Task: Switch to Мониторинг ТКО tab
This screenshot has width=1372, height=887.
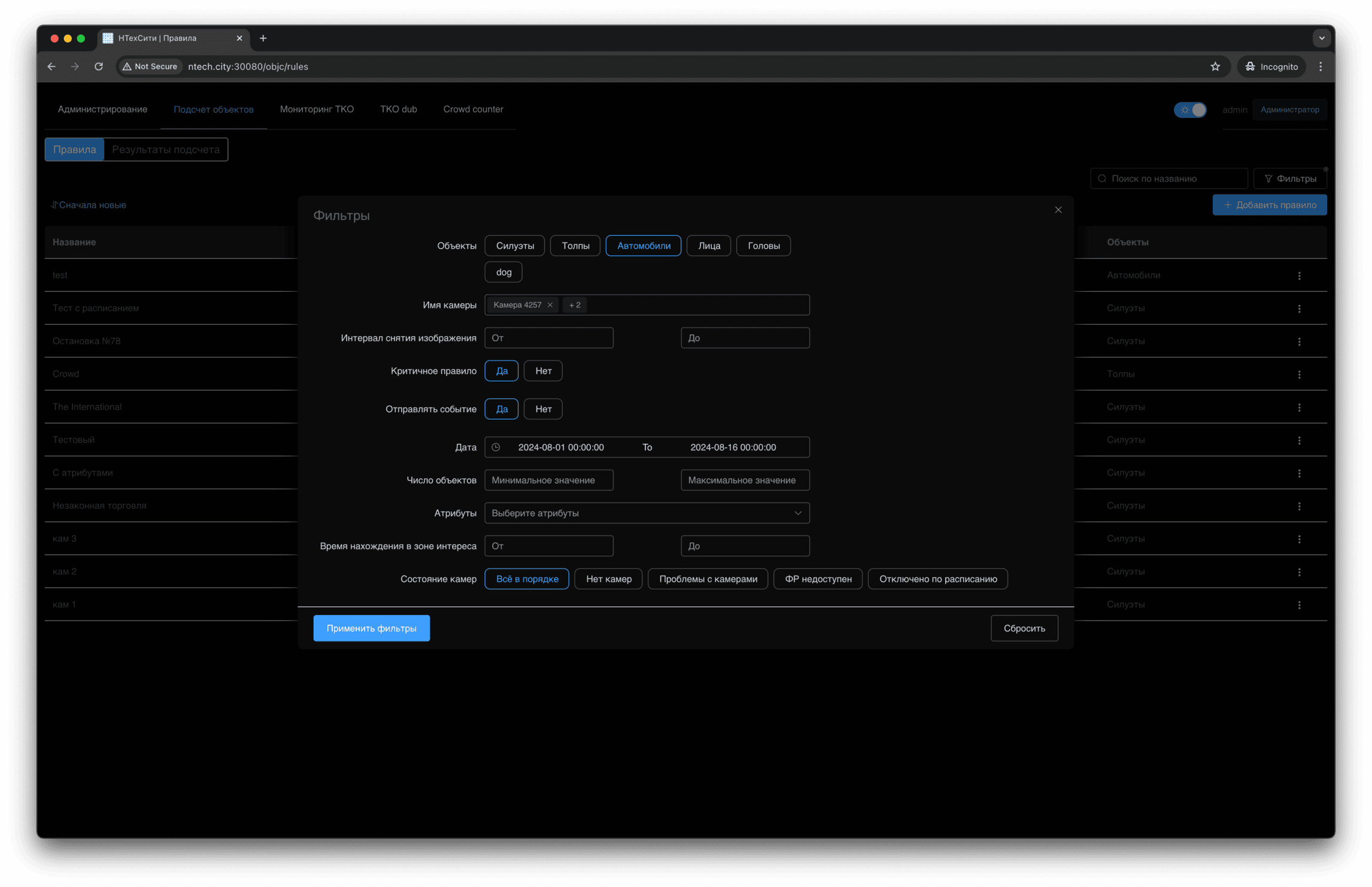Action: click(x=316, y=109)
